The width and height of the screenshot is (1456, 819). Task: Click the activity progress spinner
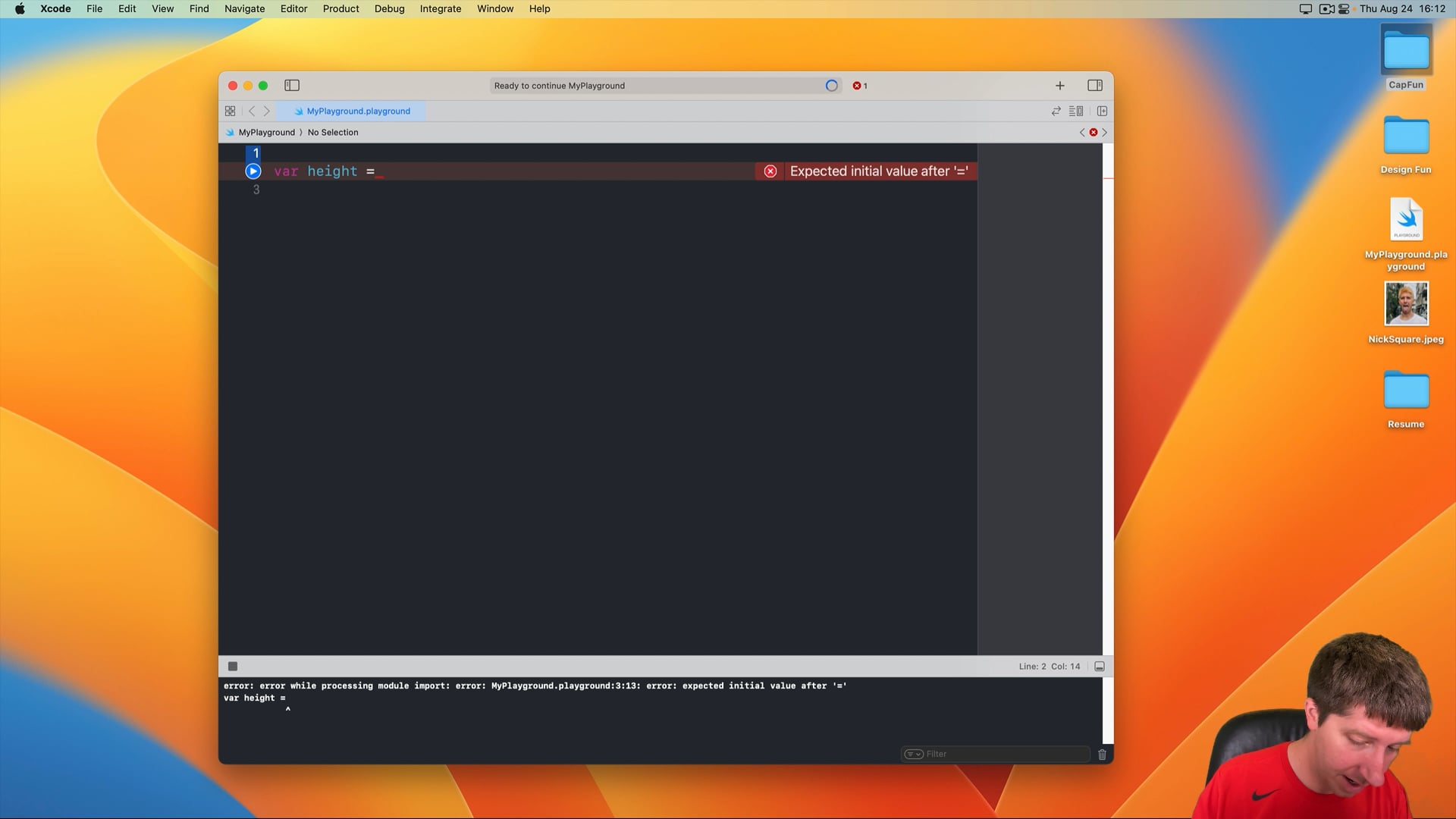pyautogui.click(x=832, y=86)
